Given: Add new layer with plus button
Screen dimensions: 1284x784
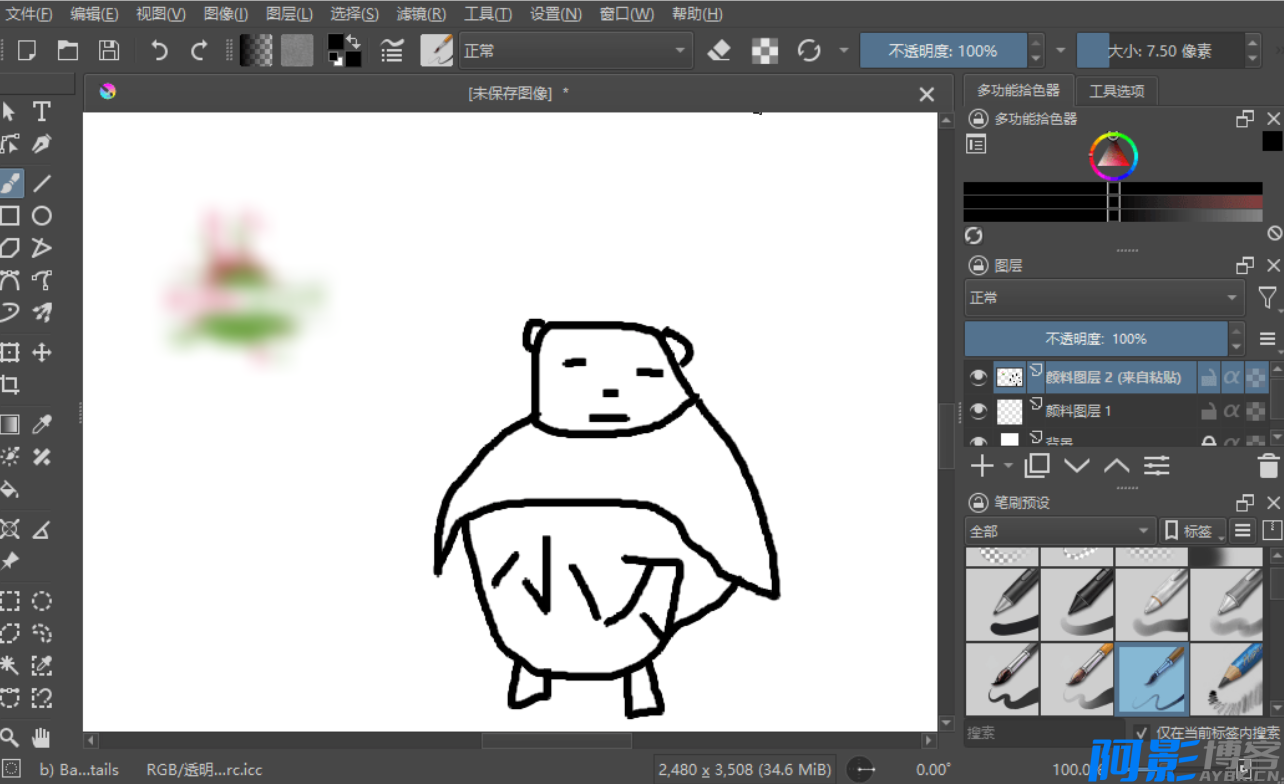Looking at the screenshot, I should (x=983, y=466).
